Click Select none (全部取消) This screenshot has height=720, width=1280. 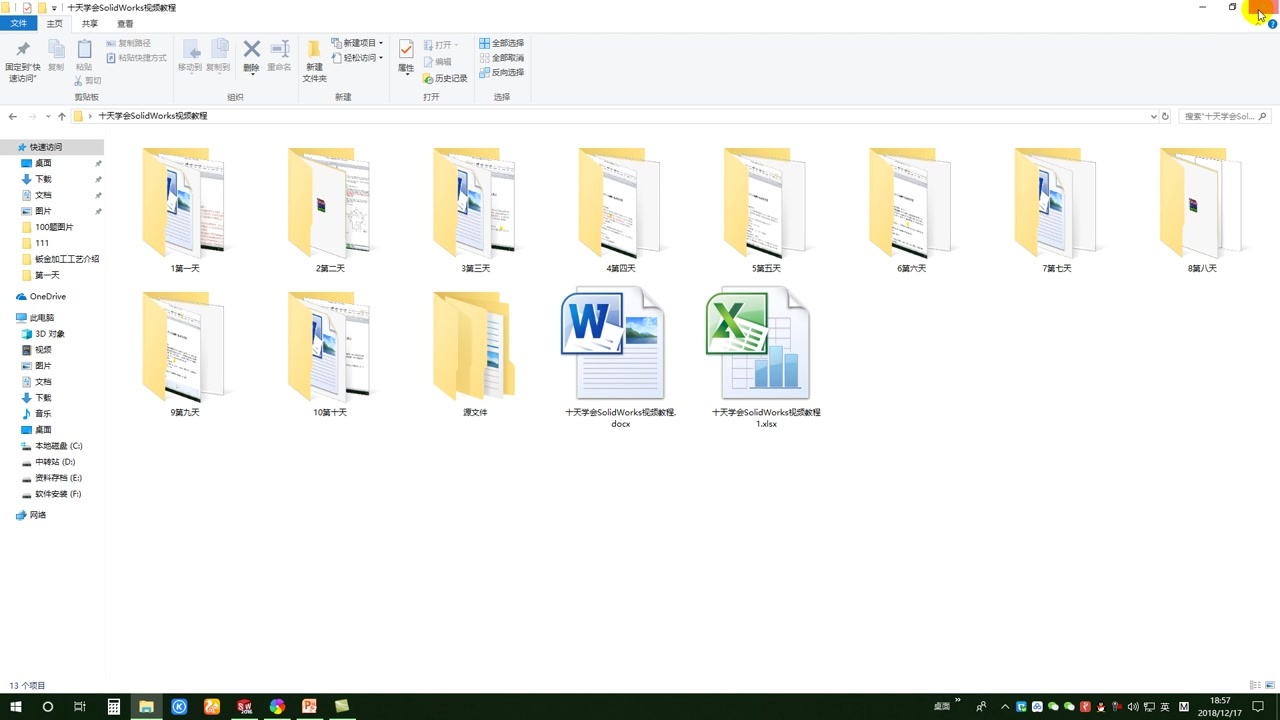coord(501,58)
